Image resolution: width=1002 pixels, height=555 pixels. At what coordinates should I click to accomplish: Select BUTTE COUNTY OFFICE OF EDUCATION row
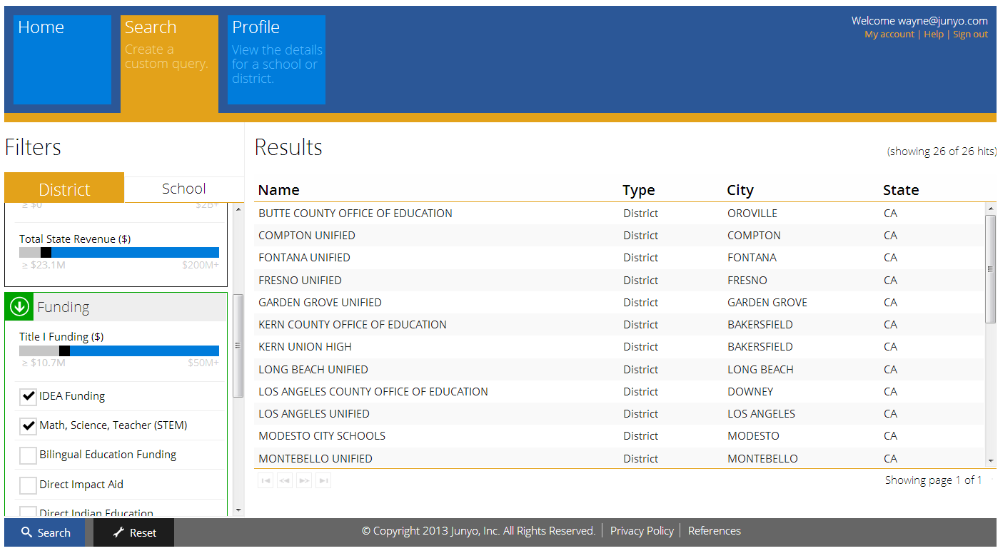pos(619,213)
